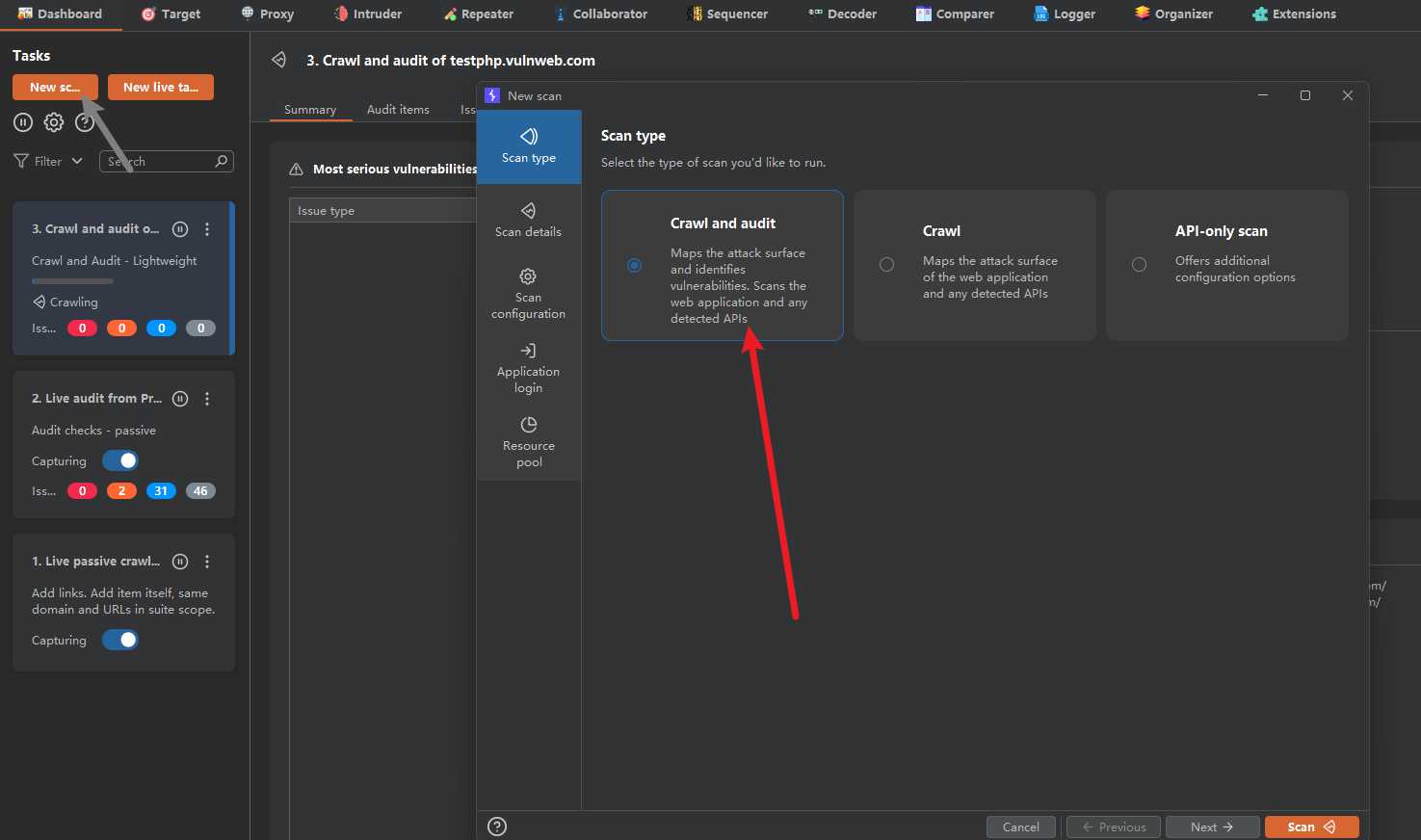The image size is (1421, 840).
Task: Open more options for Live audit task
Action: pos(207,399)
